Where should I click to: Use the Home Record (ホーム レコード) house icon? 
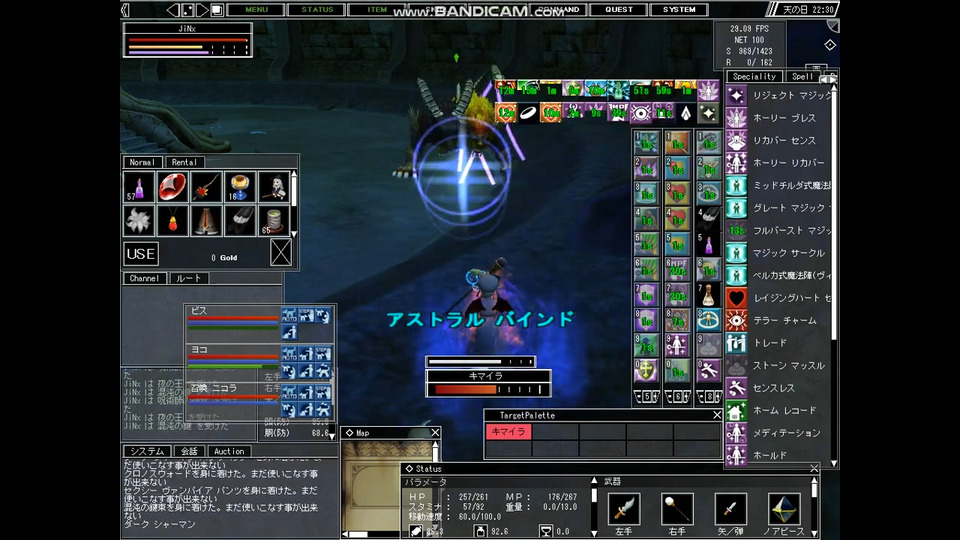736,411
